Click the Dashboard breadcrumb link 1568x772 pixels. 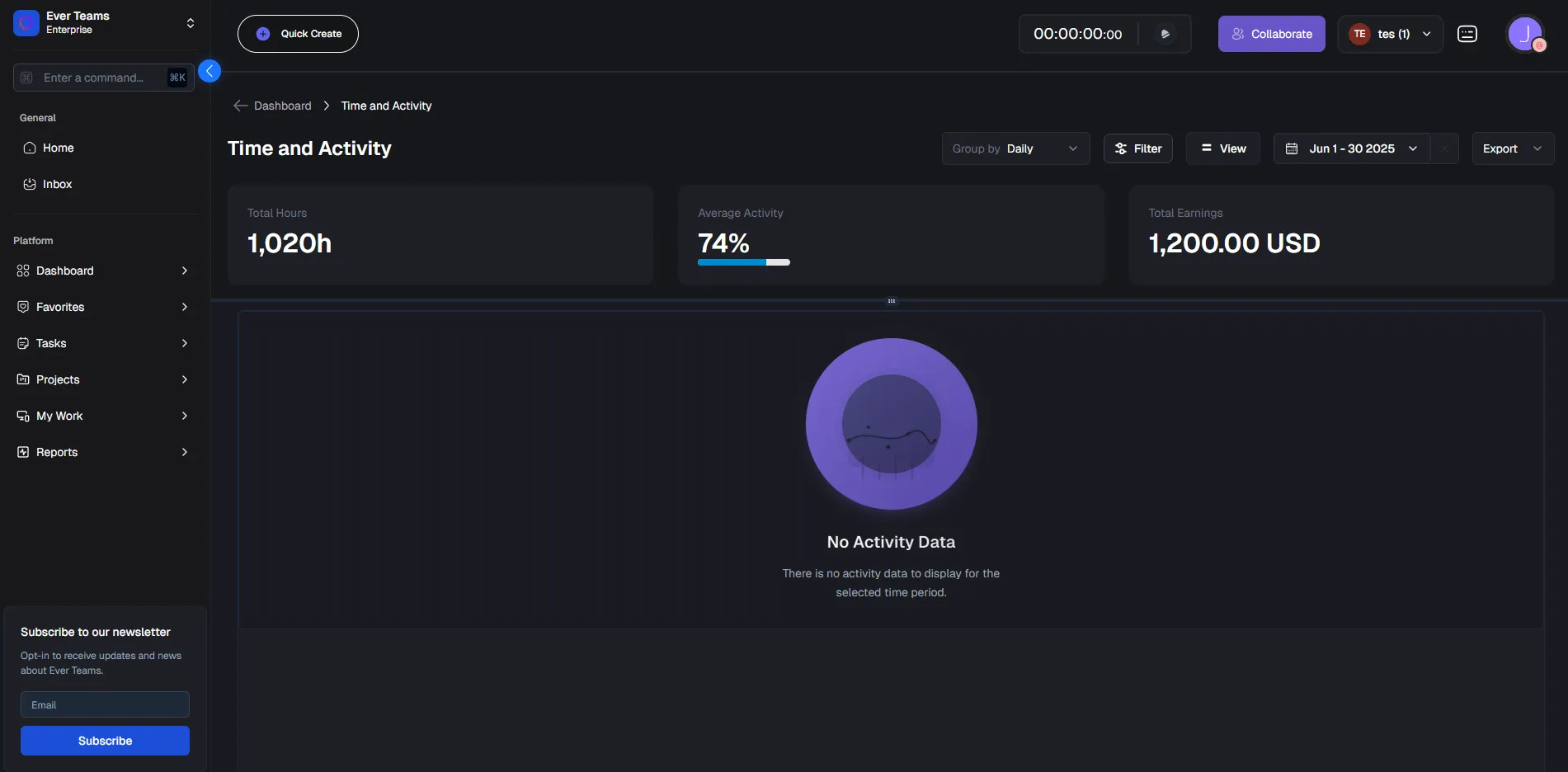point(283,106)
